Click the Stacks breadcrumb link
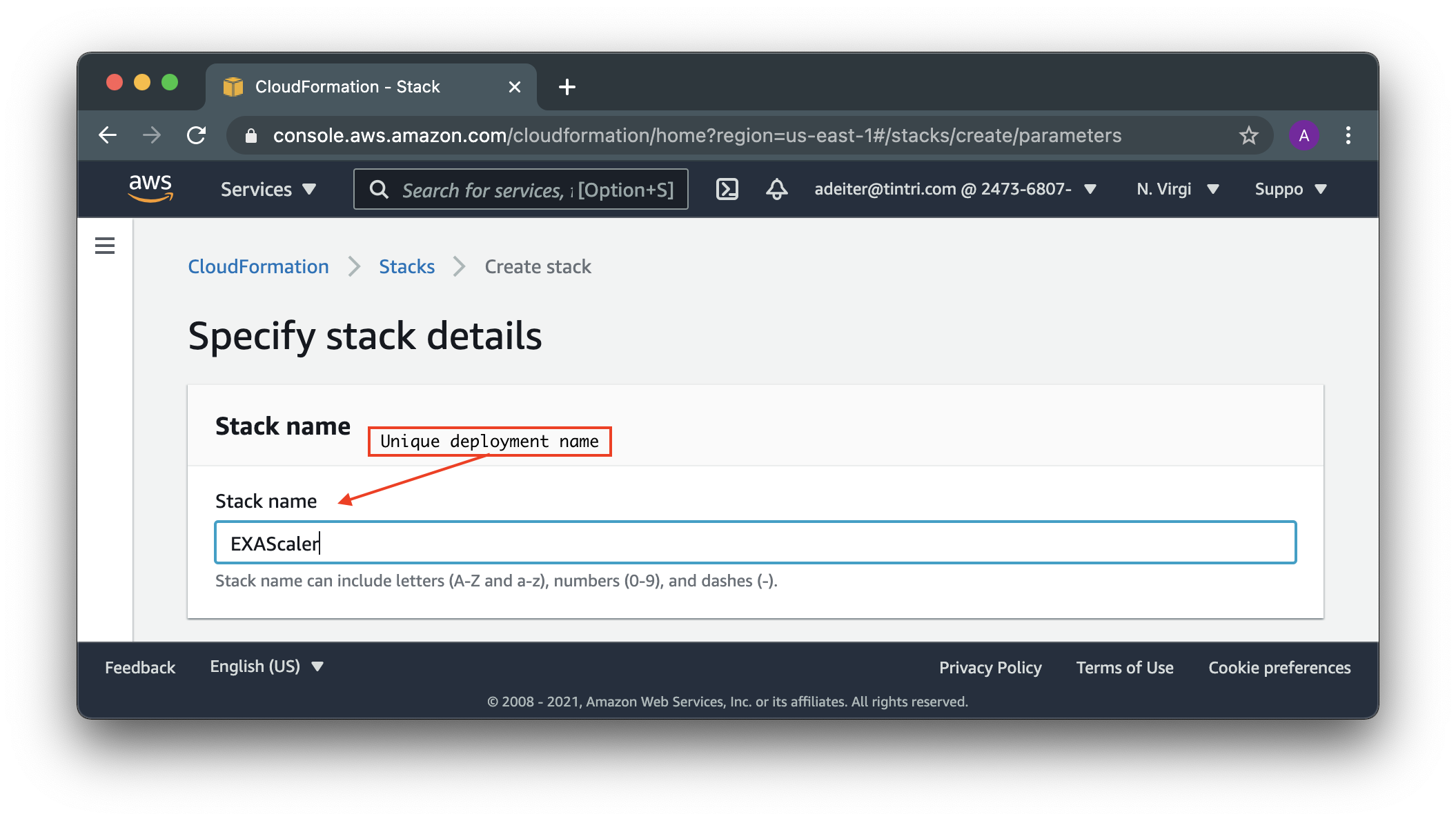 406,266
